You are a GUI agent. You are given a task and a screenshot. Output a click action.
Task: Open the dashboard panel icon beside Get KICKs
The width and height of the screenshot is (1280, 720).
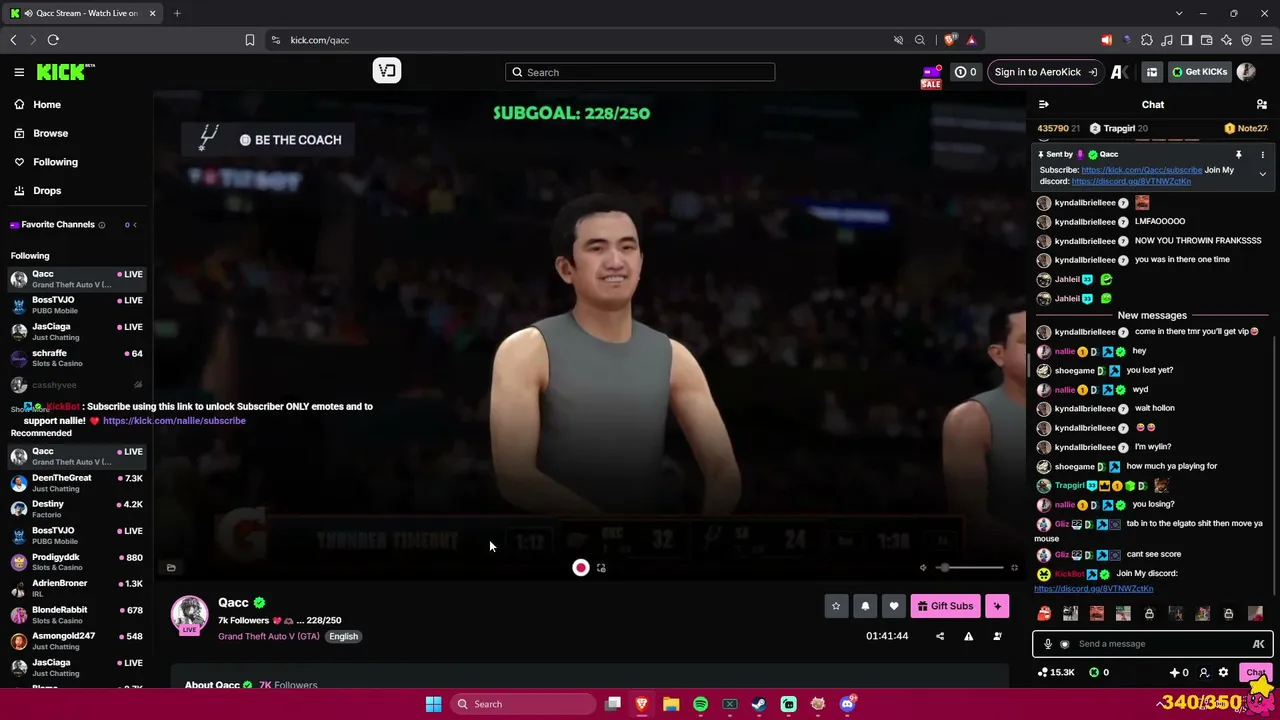(x=1152, y=72)
